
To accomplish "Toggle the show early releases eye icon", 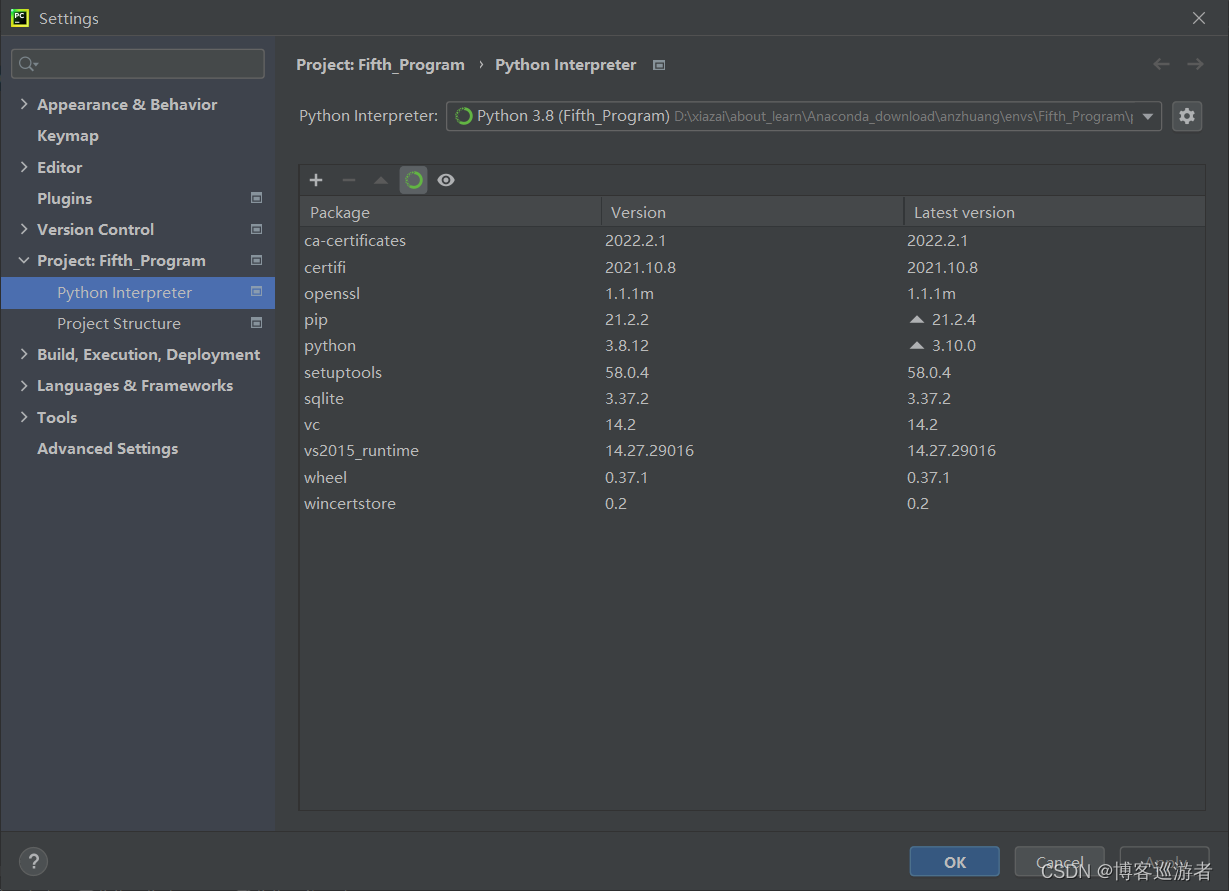I will tap(446, 180).
